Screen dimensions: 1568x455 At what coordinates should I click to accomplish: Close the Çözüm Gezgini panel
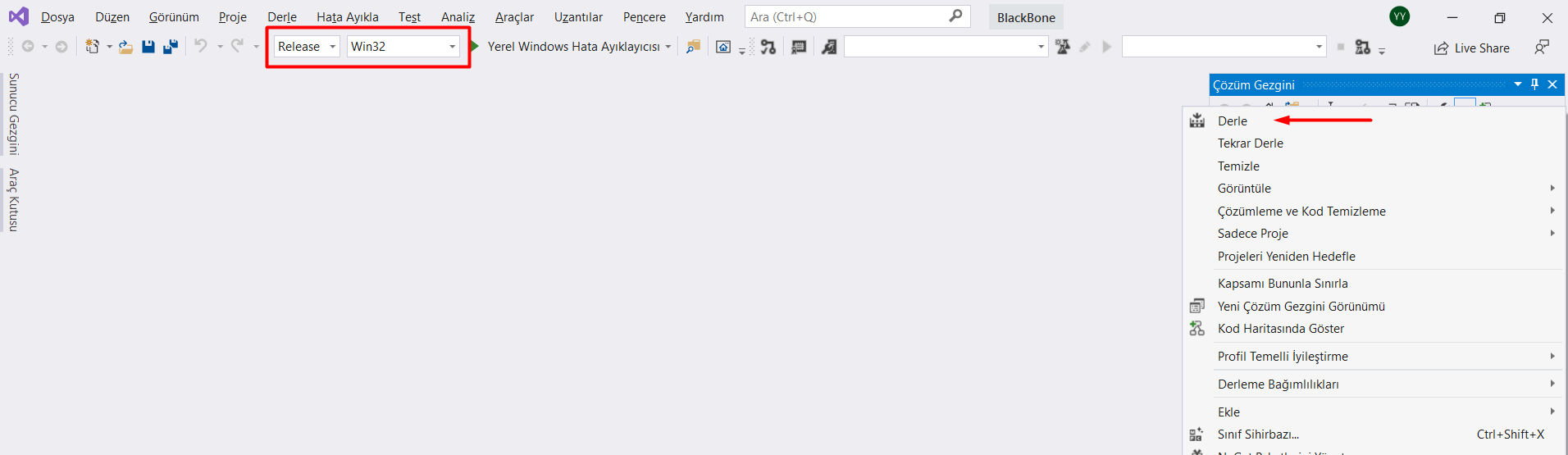point(1552,84)
